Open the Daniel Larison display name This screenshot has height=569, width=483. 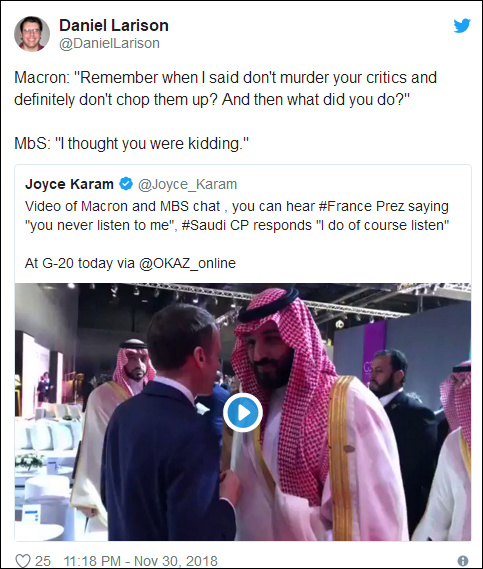(114, 25)
